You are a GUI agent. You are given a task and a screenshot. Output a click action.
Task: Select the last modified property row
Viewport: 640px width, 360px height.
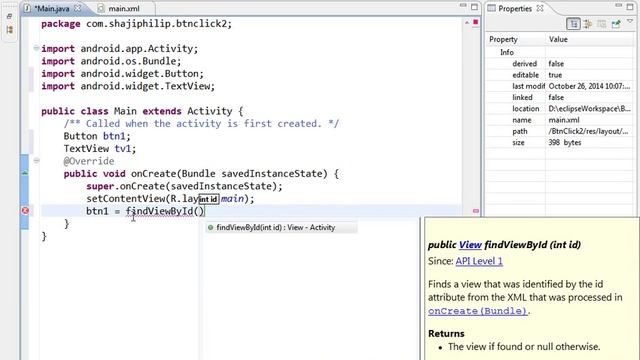click(559, 86)
